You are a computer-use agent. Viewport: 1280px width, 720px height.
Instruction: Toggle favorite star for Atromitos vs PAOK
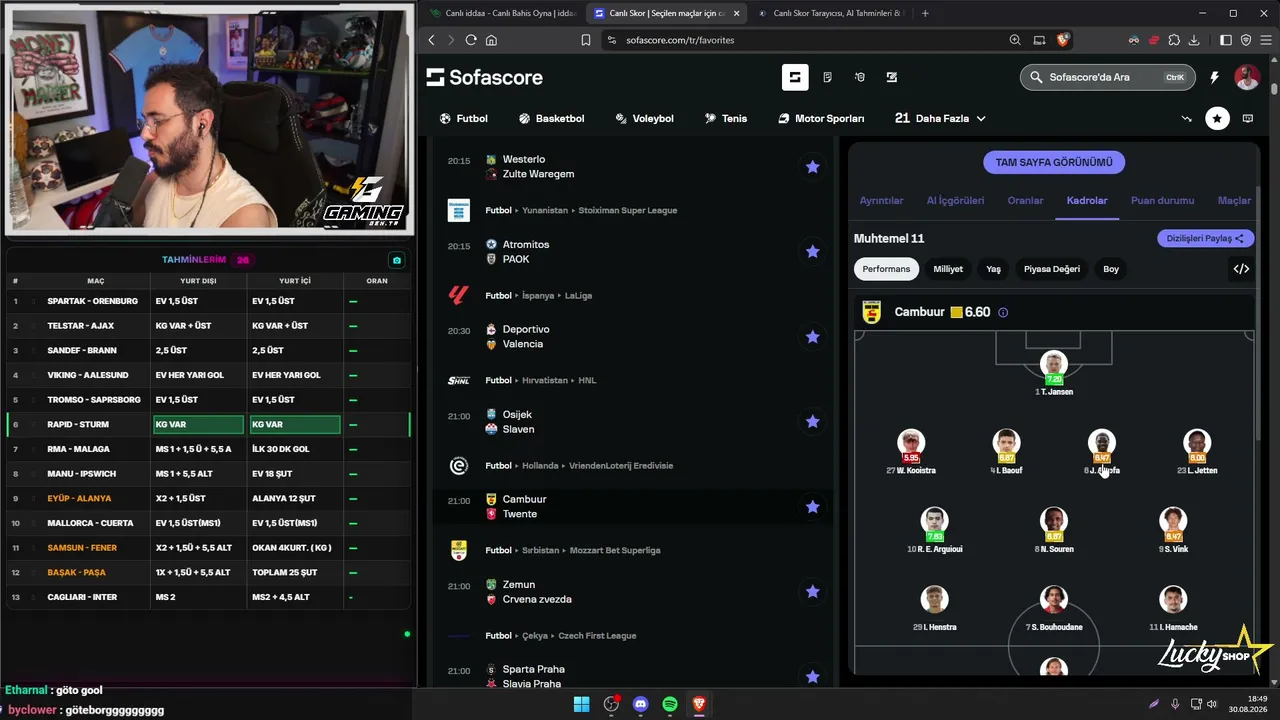click(813, 252)
